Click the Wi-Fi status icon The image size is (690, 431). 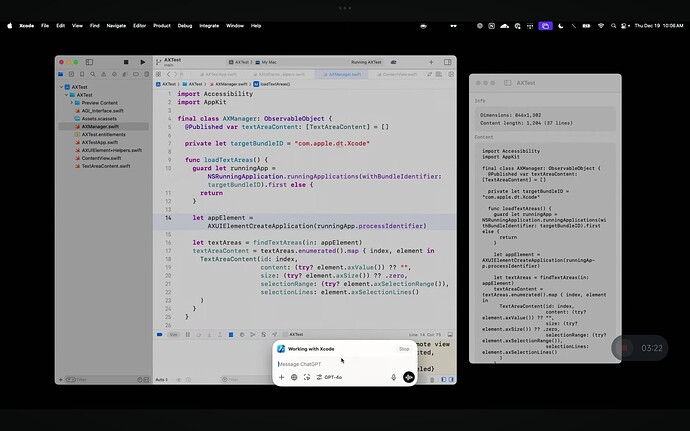pyautogui.click(x=601, y=26)
